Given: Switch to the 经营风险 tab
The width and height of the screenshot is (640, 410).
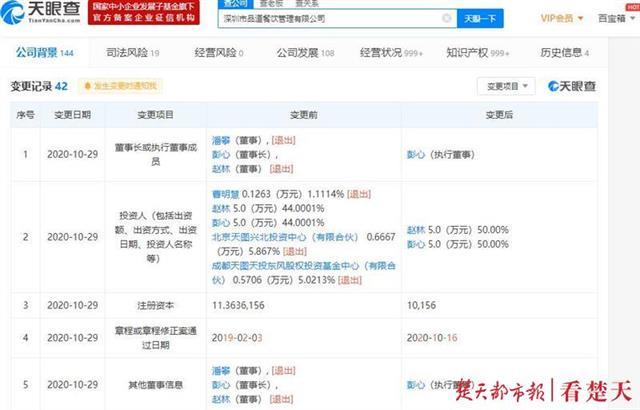Looking at the screenshot, I should point(219,53).
